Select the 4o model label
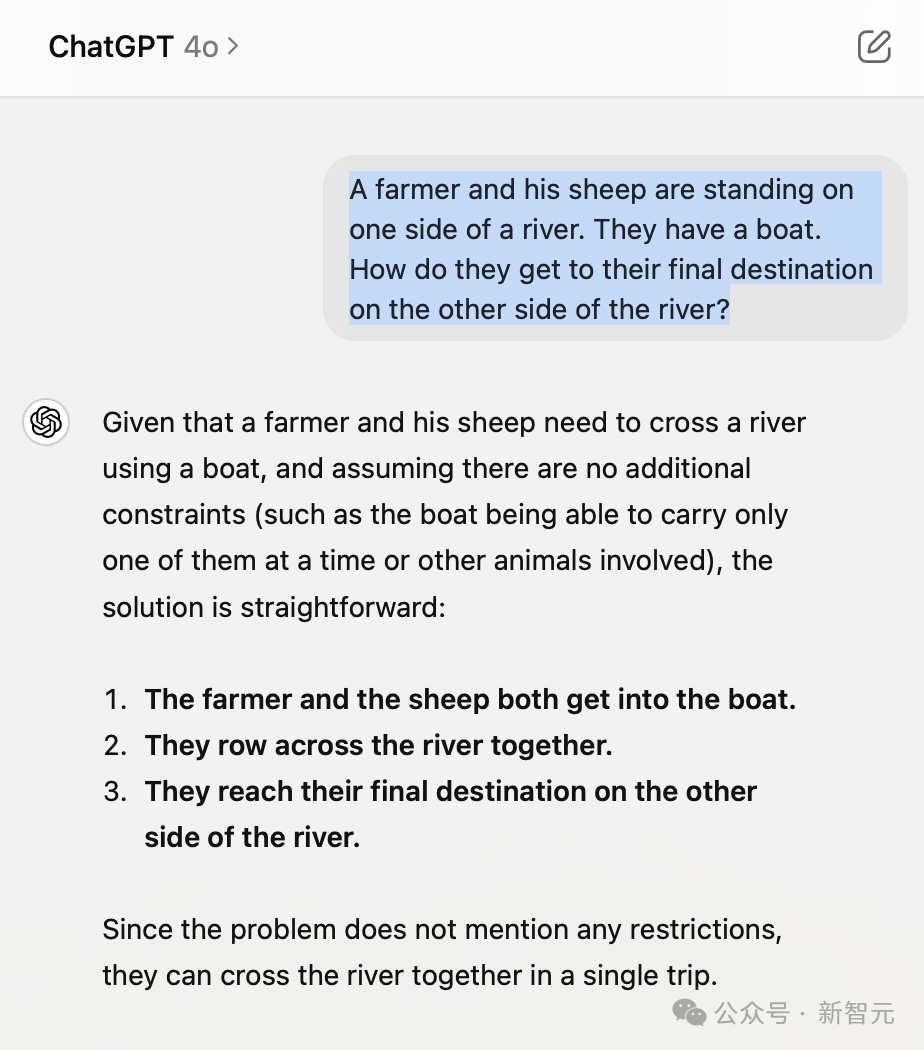924x1050 pixels. (x=200, y=46)
